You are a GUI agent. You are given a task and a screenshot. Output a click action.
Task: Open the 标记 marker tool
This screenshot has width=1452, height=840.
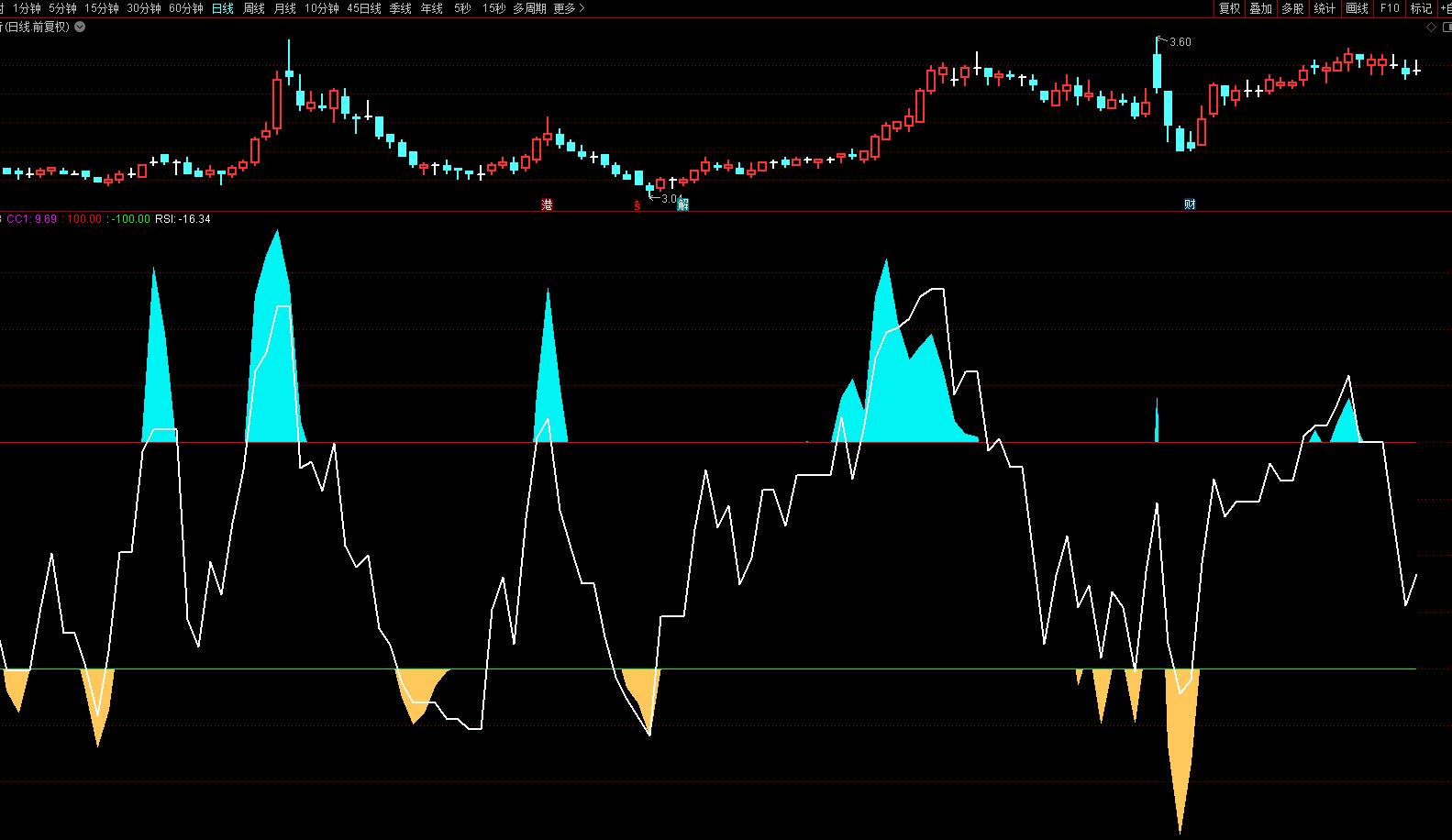1421,8
